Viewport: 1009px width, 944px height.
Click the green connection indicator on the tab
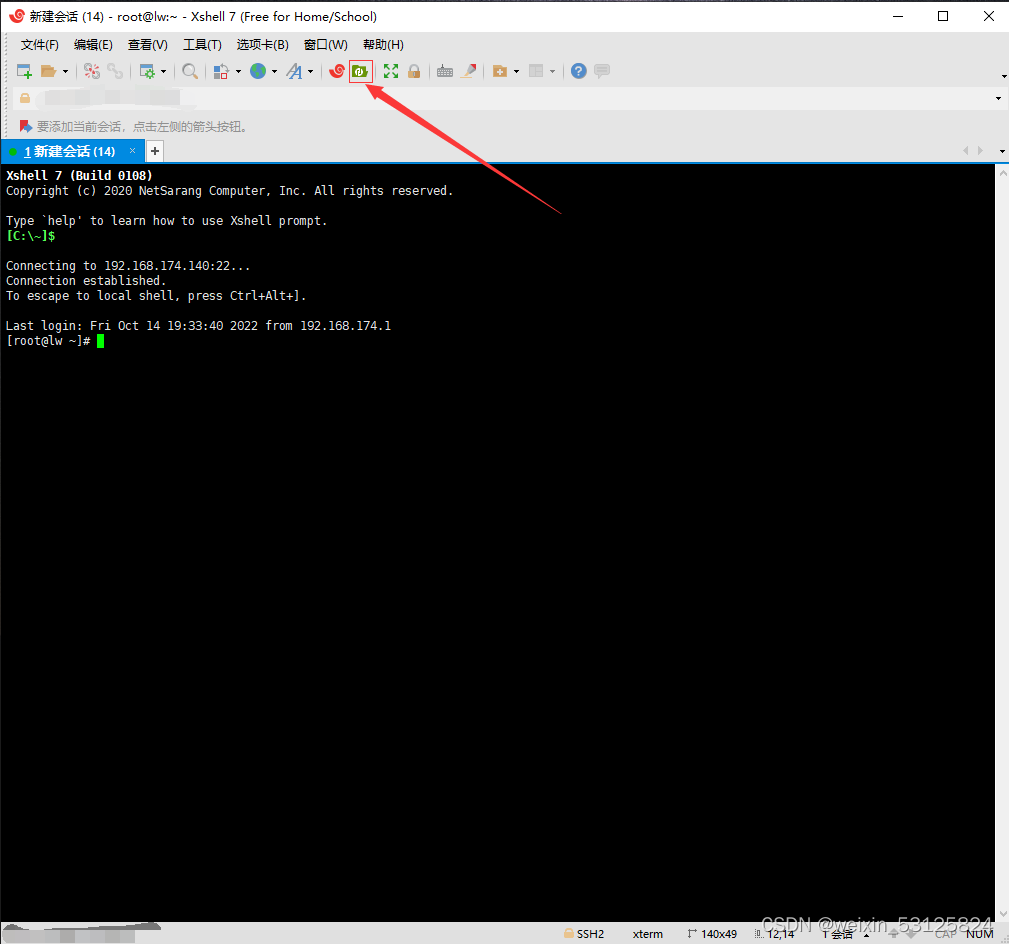[11, 150]
